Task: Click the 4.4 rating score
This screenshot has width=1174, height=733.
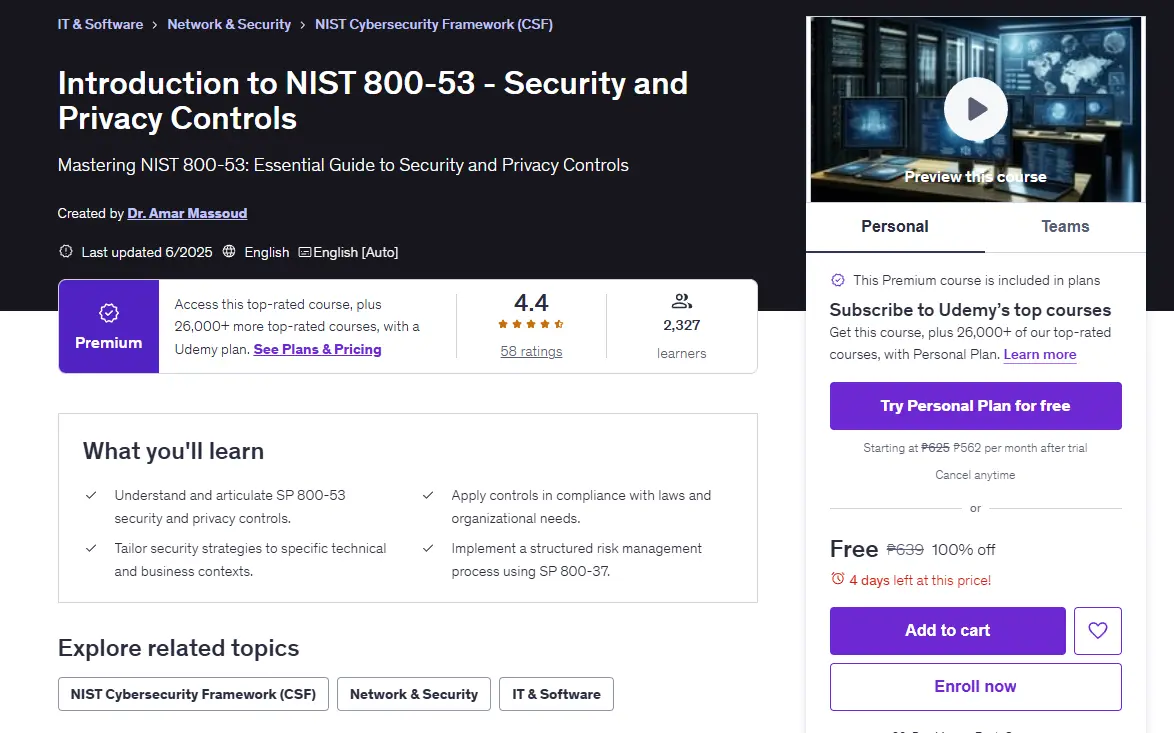Action: click(x=531, y=302)
